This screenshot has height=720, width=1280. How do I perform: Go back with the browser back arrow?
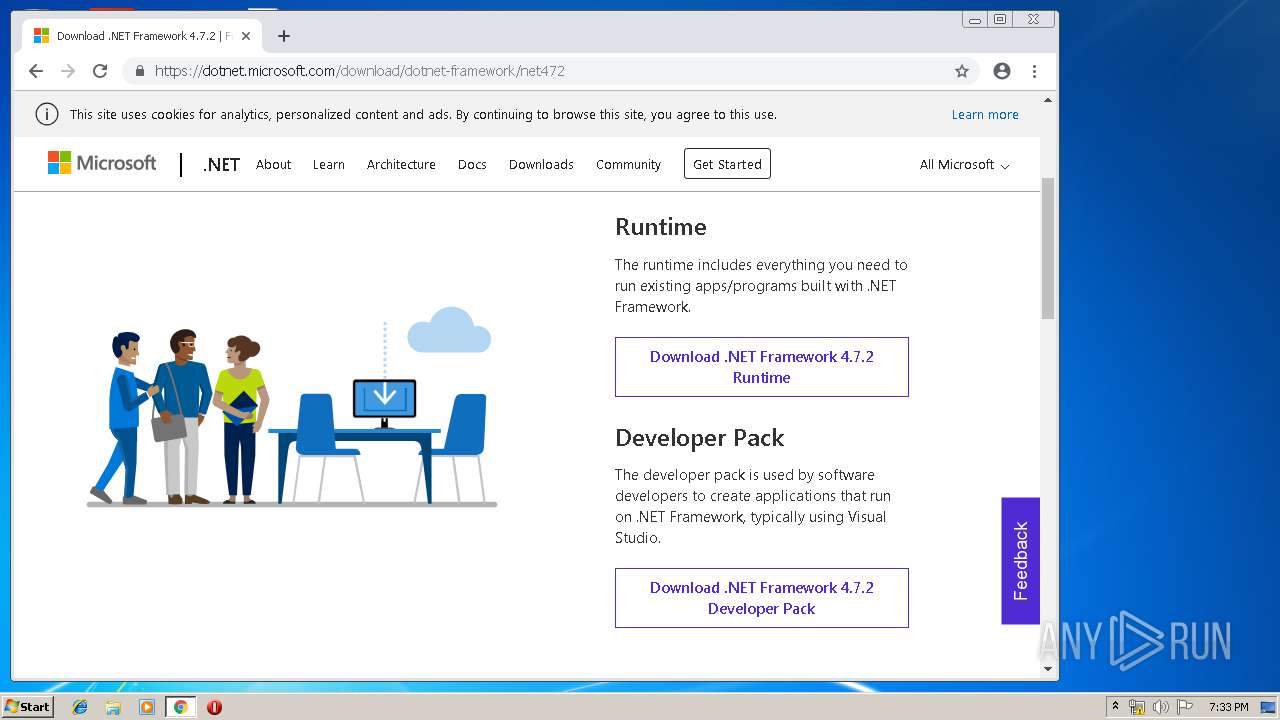click(x=36, y=71)
